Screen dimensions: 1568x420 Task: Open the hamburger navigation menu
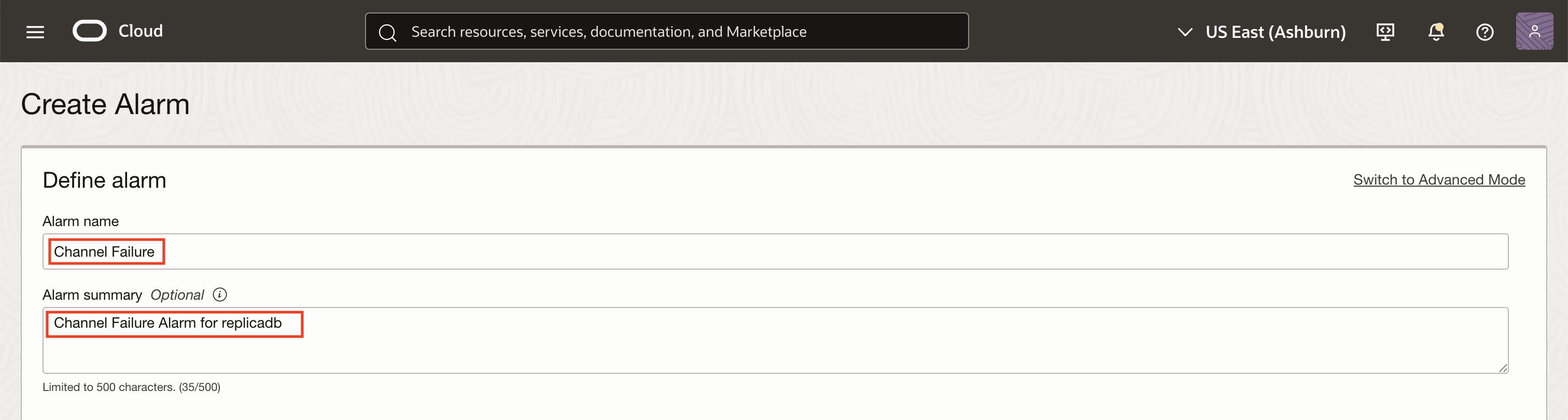coord(35,32)
